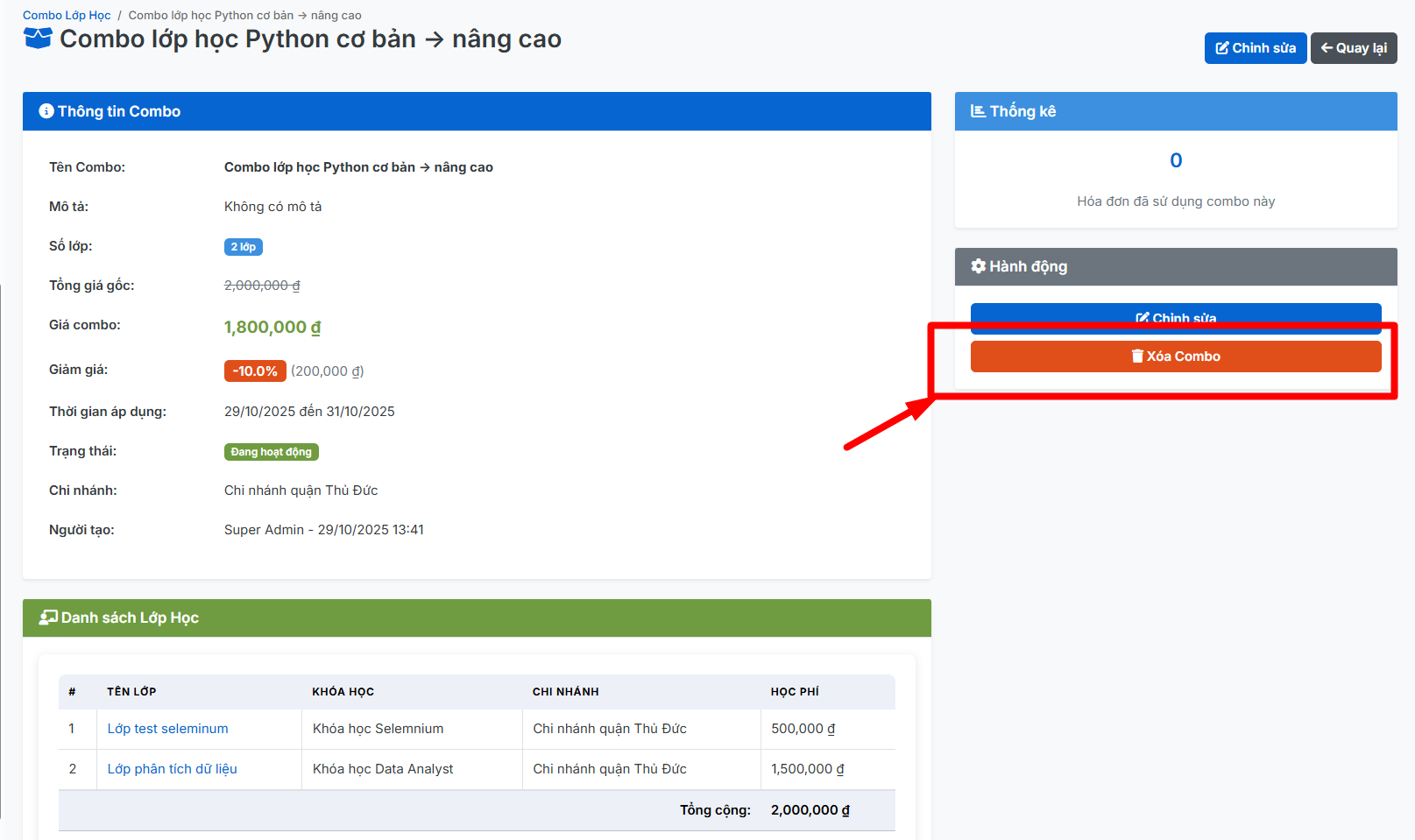Click the box icon beside the page title

click(38, 39)
